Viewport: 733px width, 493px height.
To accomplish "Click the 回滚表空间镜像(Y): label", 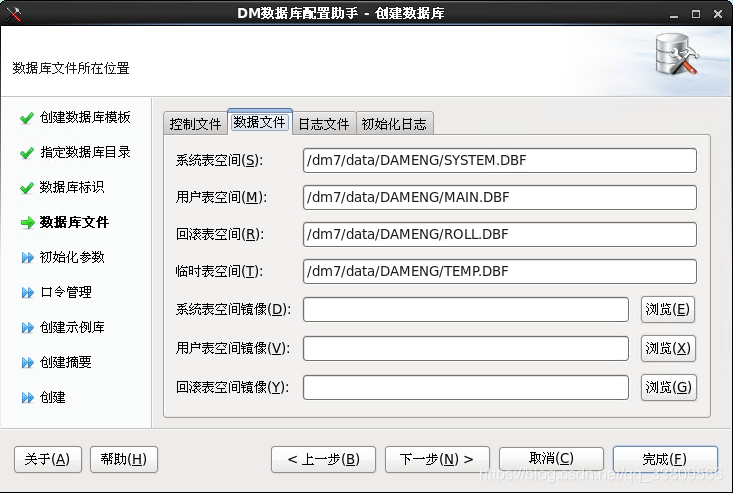I will pos(232,387).
